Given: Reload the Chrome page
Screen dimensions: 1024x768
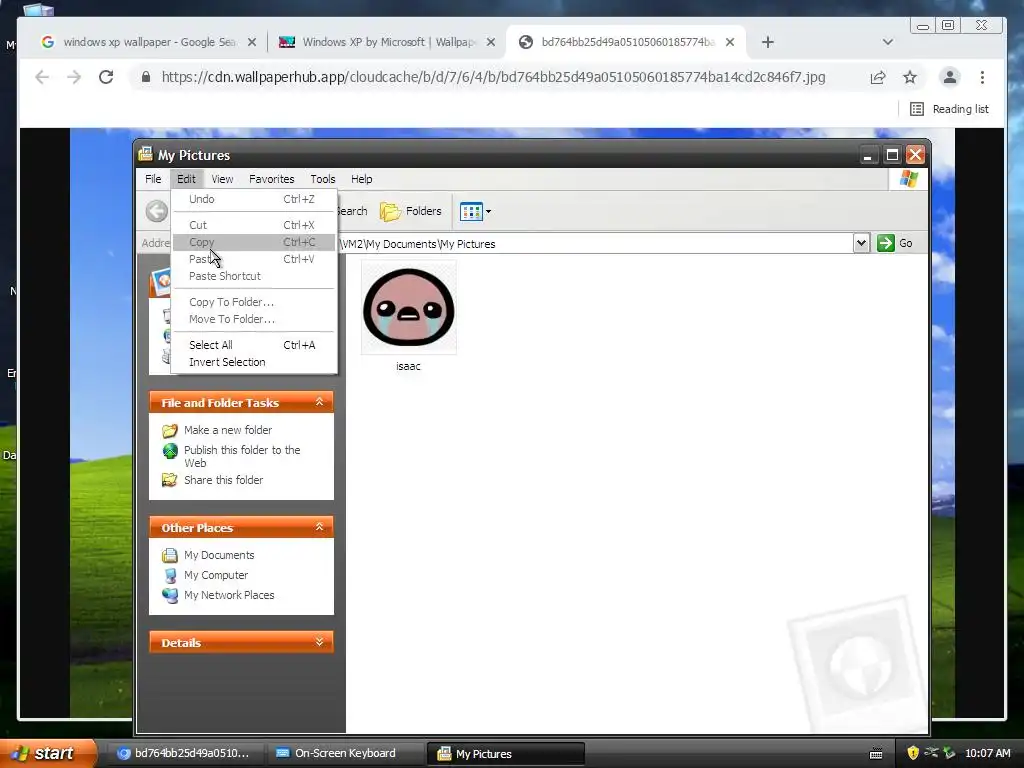Looking at the screenshot, I should tap(106, 77).
